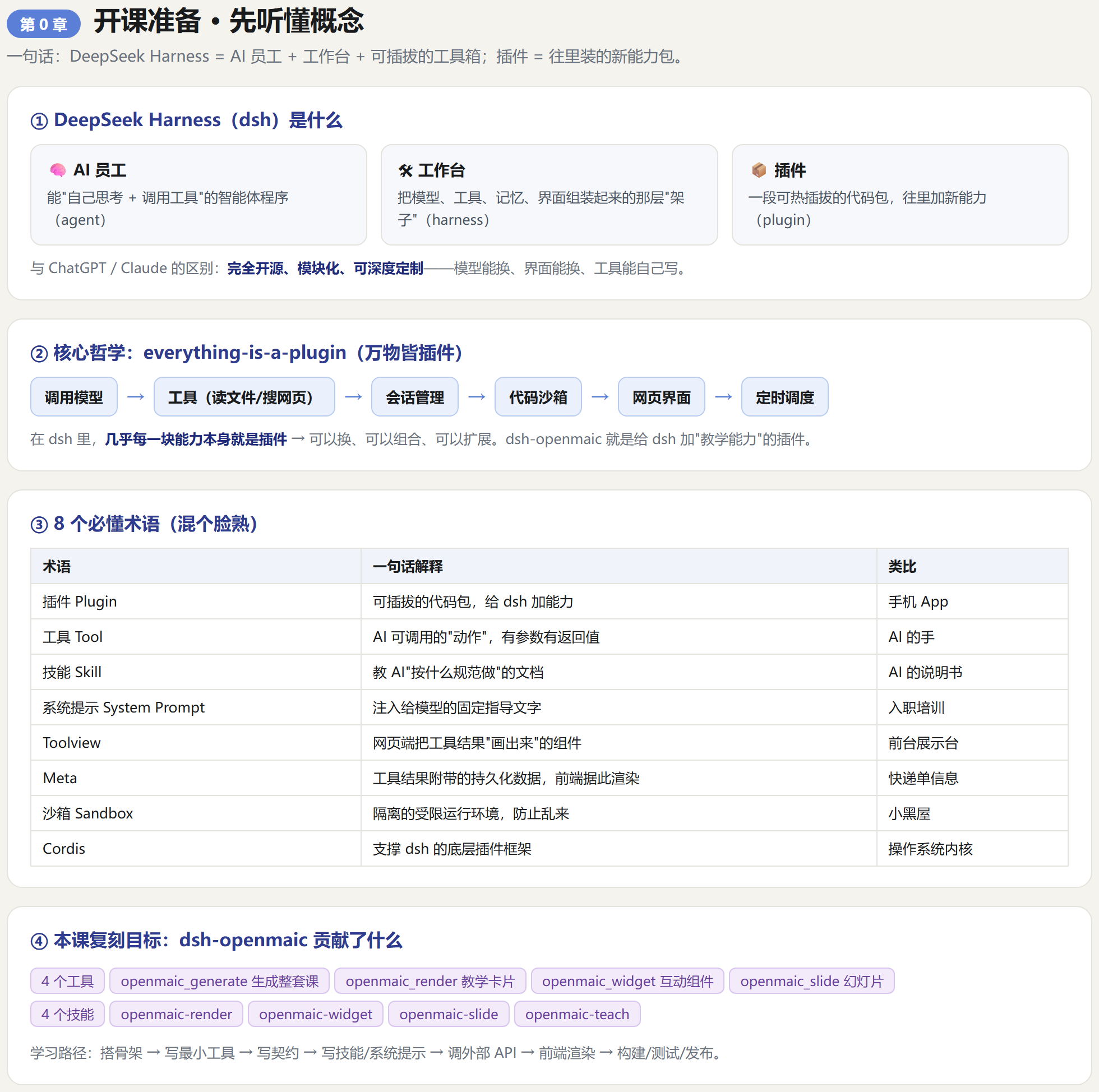This screenshot has width=1099, height=1092.
Task: Click the Toolview table cell
Action: (x=196, y=743)
